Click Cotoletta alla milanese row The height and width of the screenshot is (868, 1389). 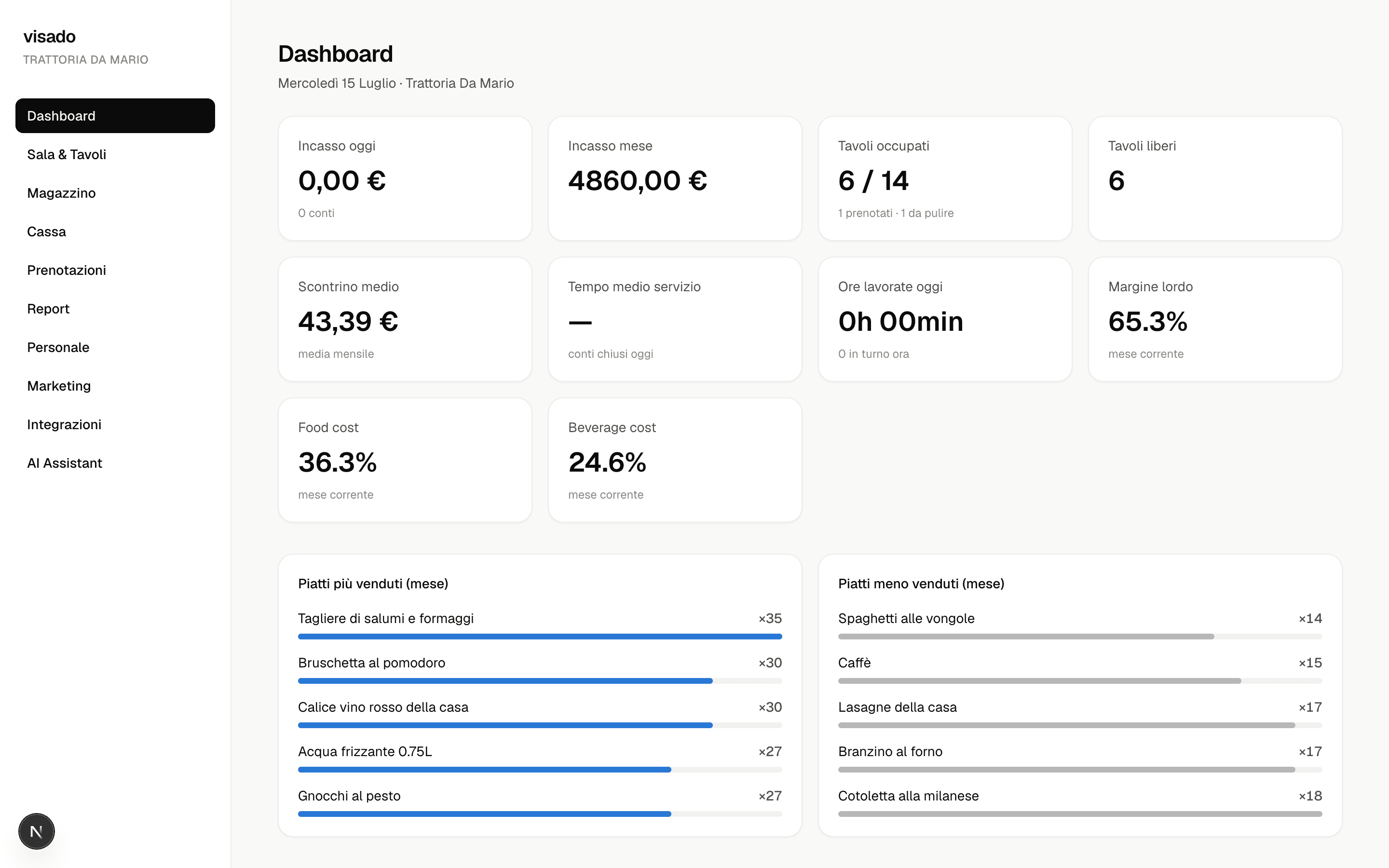pyautogui.click(x=1080, y=802)
